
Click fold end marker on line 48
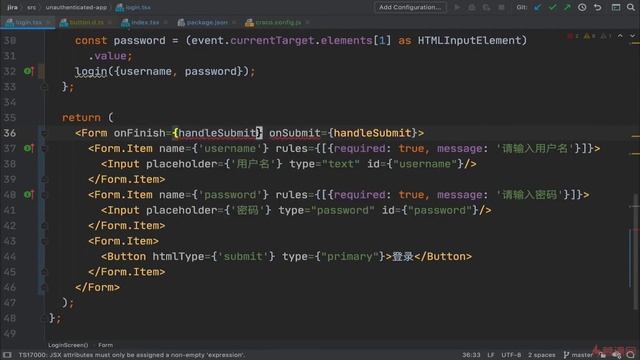tap(44, 318)
